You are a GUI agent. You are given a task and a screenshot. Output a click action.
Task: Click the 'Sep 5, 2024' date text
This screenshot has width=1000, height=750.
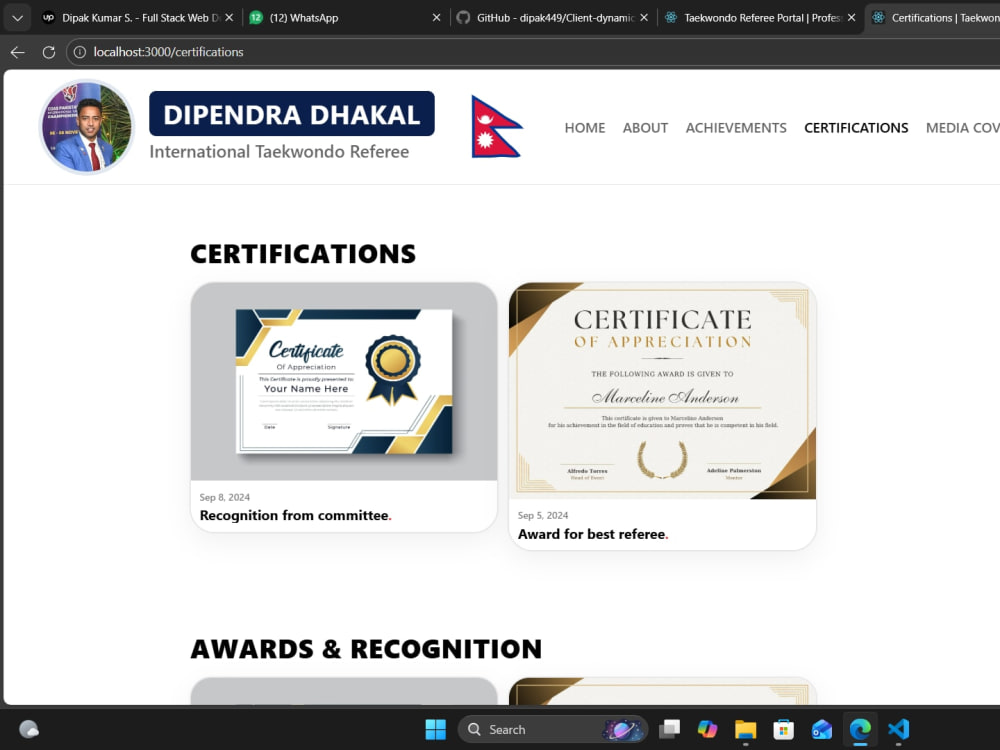pyautogui.click(x=543, y=515)
